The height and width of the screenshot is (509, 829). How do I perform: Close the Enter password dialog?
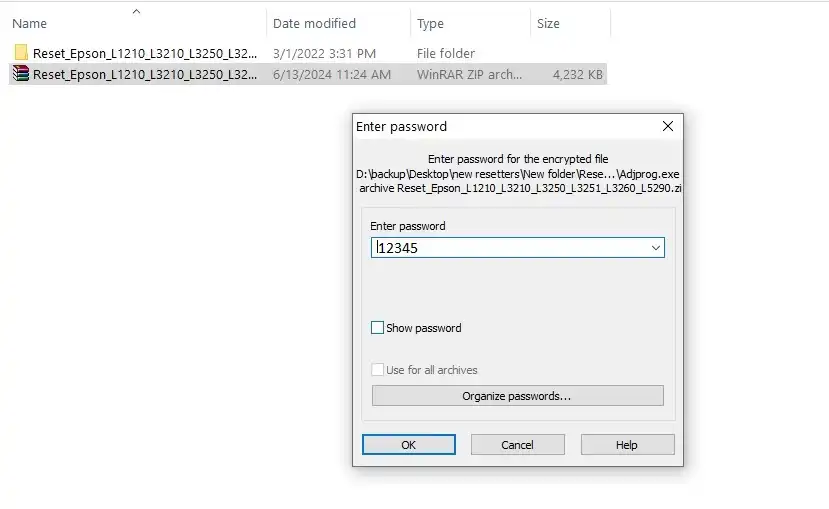tap(668, 126)
